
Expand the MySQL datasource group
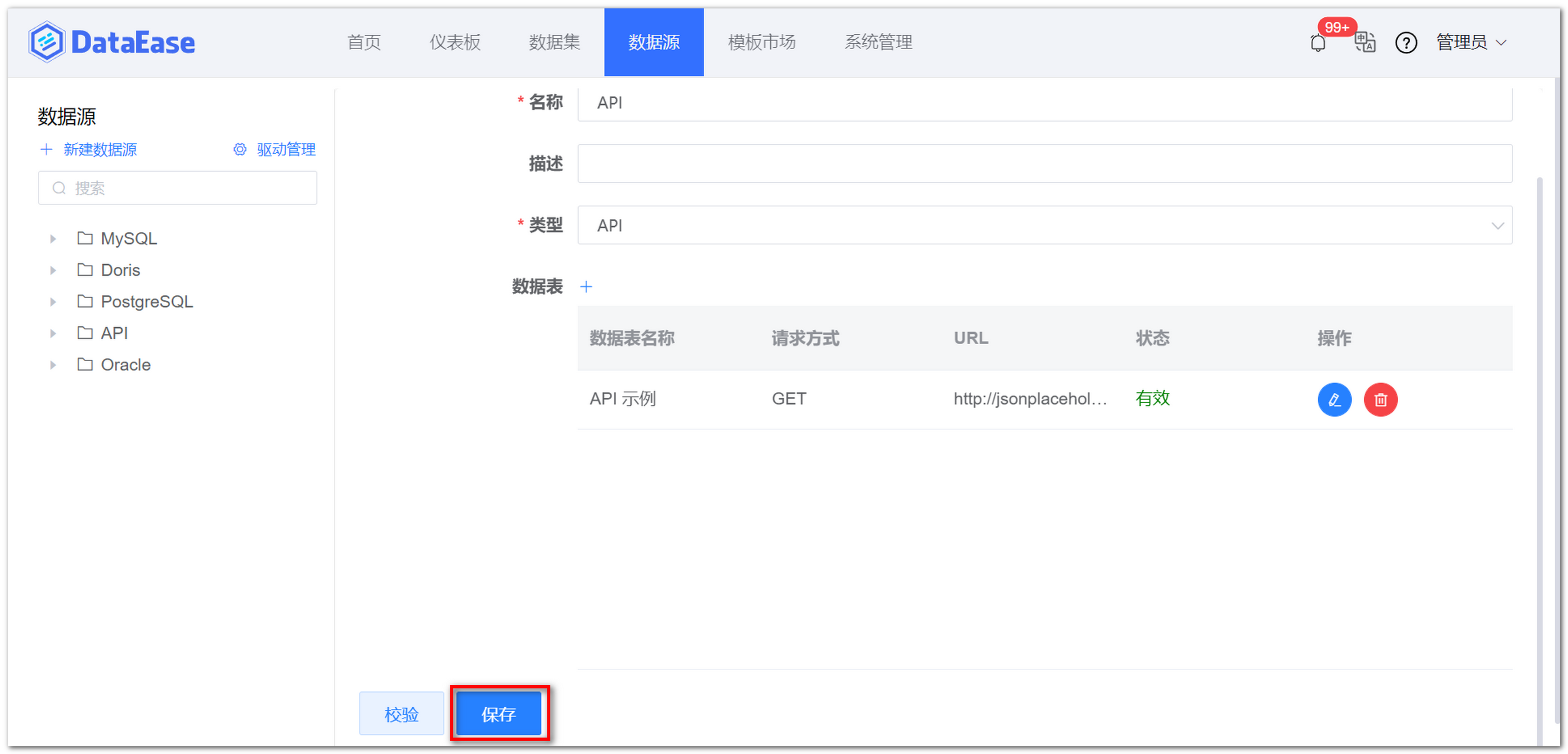coord(52,238)
